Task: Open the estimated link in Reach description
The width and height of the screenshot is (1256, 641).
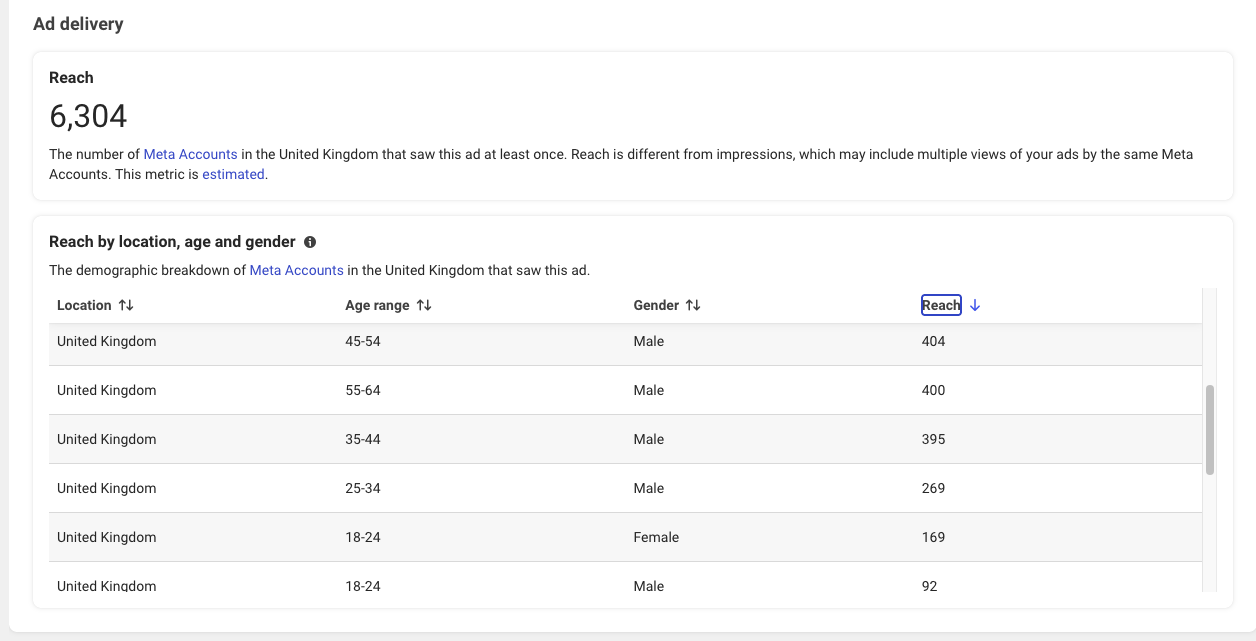Action: click(x=233, y=174)
